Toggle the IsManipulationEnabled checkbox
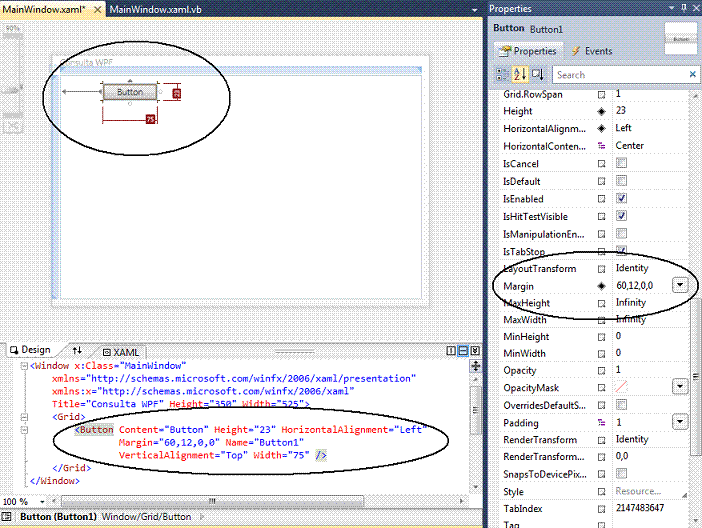 pyautogui.click(x=621, y=233)
